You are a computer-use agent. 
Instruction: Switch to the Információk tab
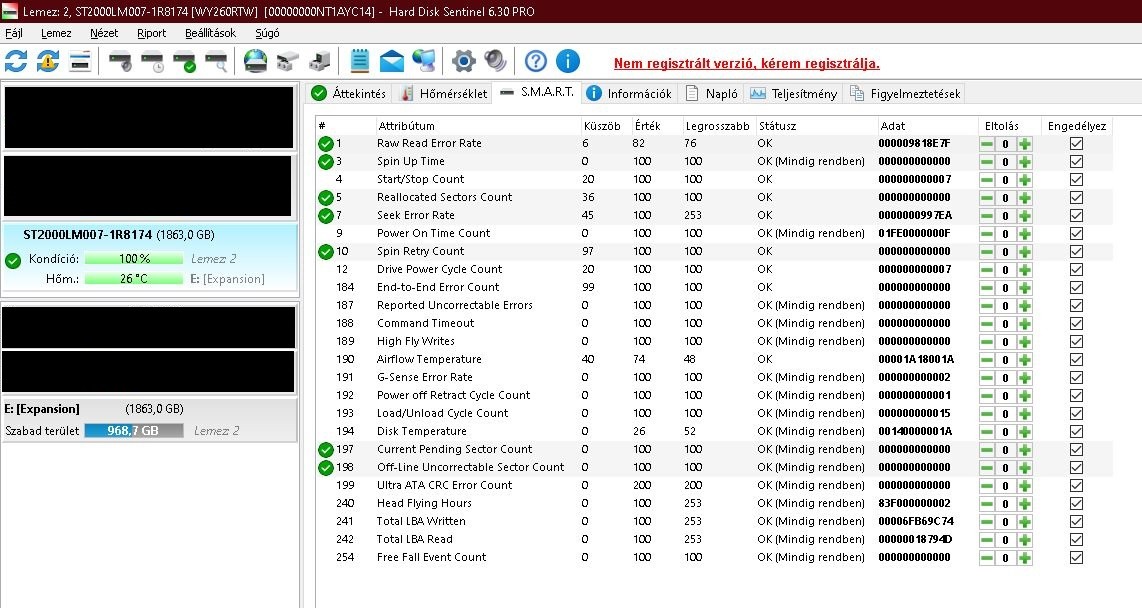click(x=629, y=93)
